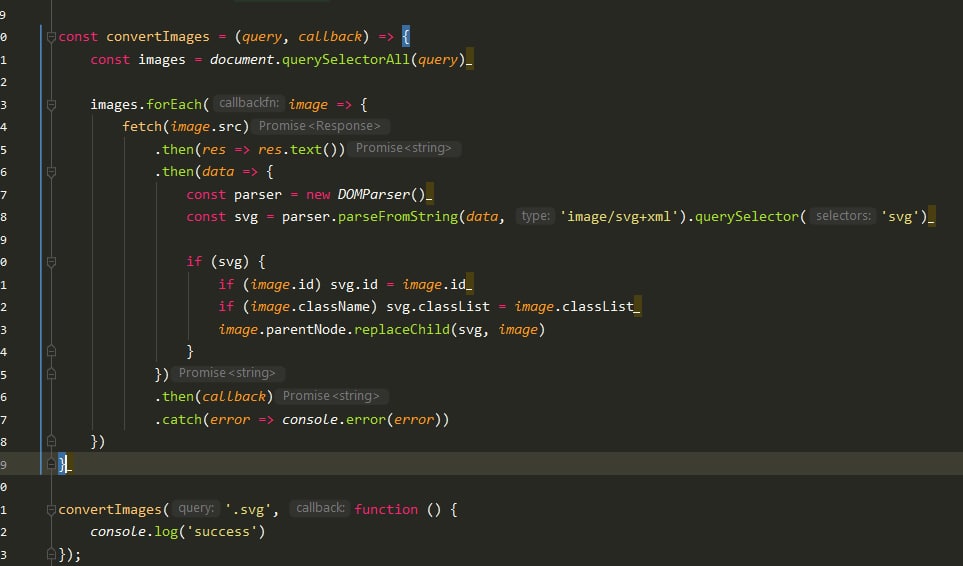Screen dimensions: 963x566
Task: Click the parentNode property
Action: [306, 330]
